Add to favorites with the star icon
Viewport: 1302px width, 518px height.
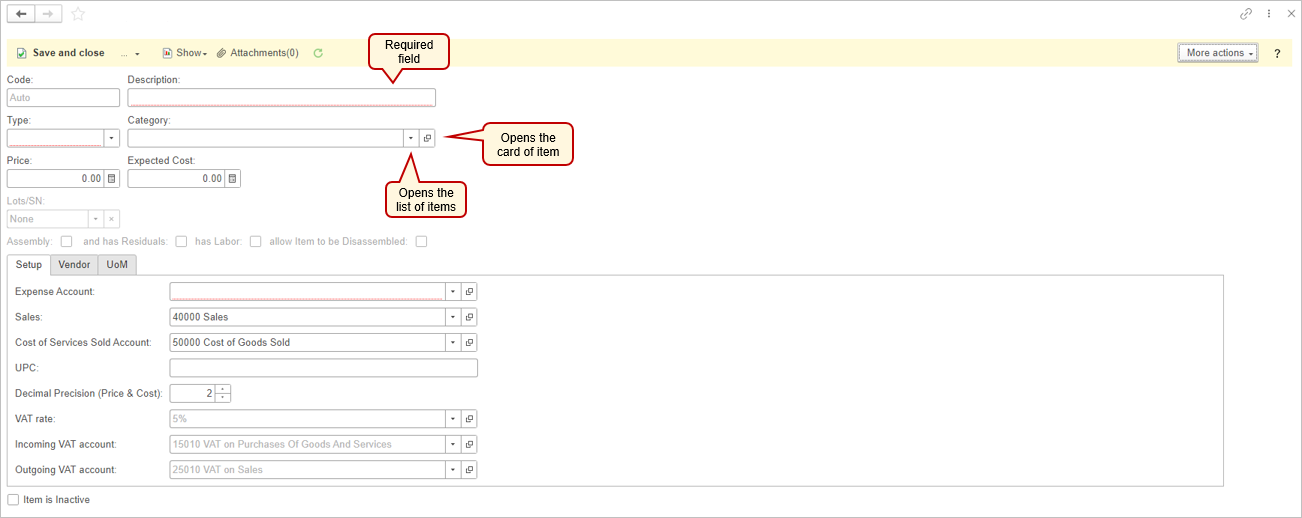pyautogui.click(x=78, y=14)
